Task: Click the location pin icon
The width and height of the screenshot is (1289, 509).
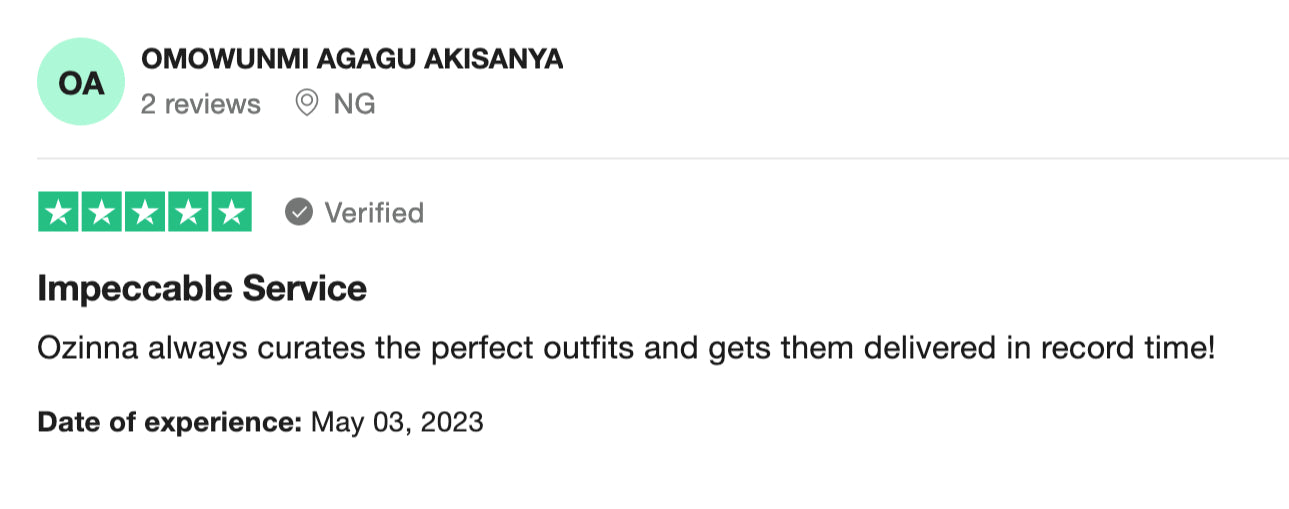Action: [307, 103]
